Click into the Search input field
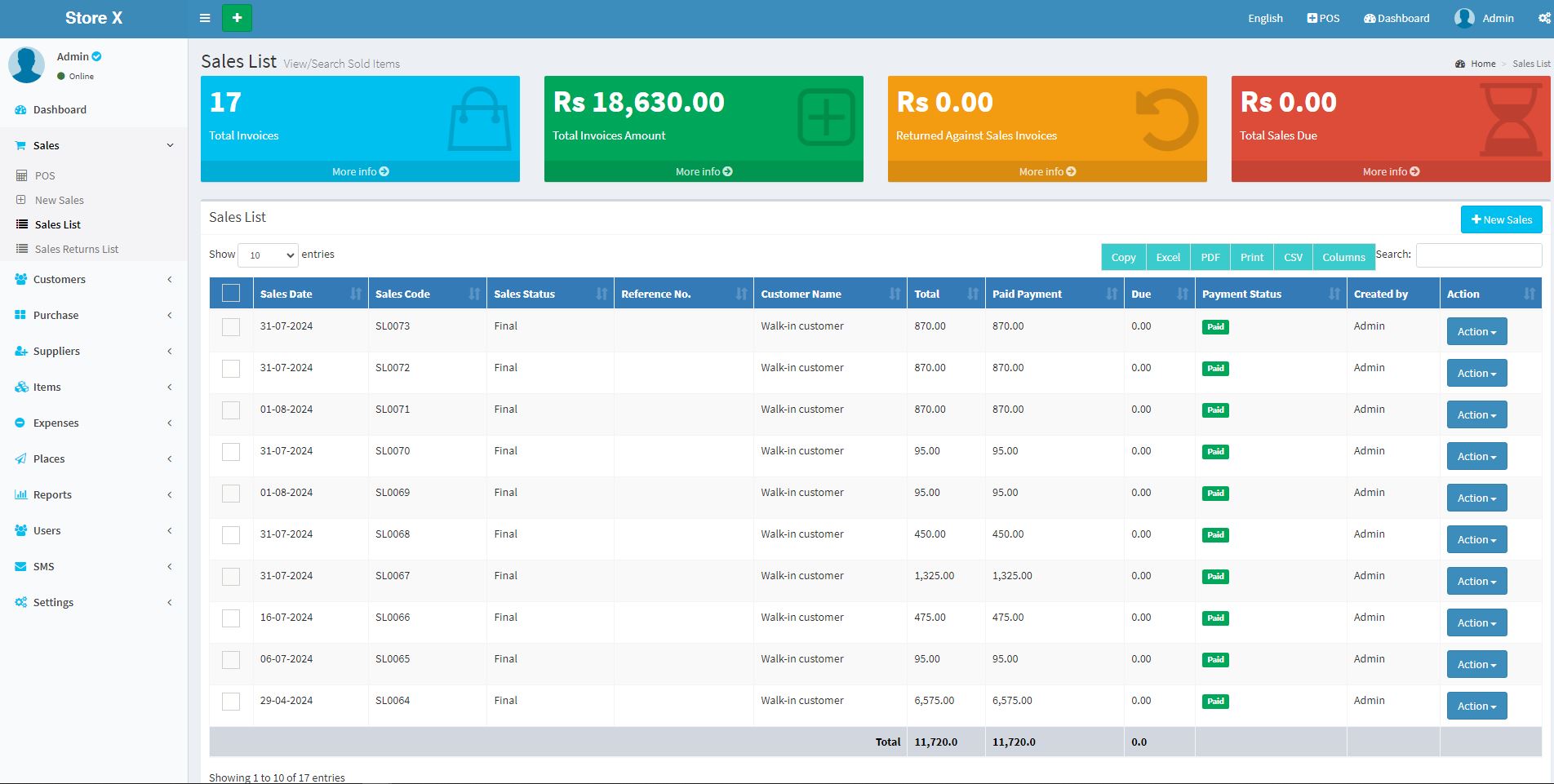Screen dimensions: 1554x784 [x=1478, y=255]
